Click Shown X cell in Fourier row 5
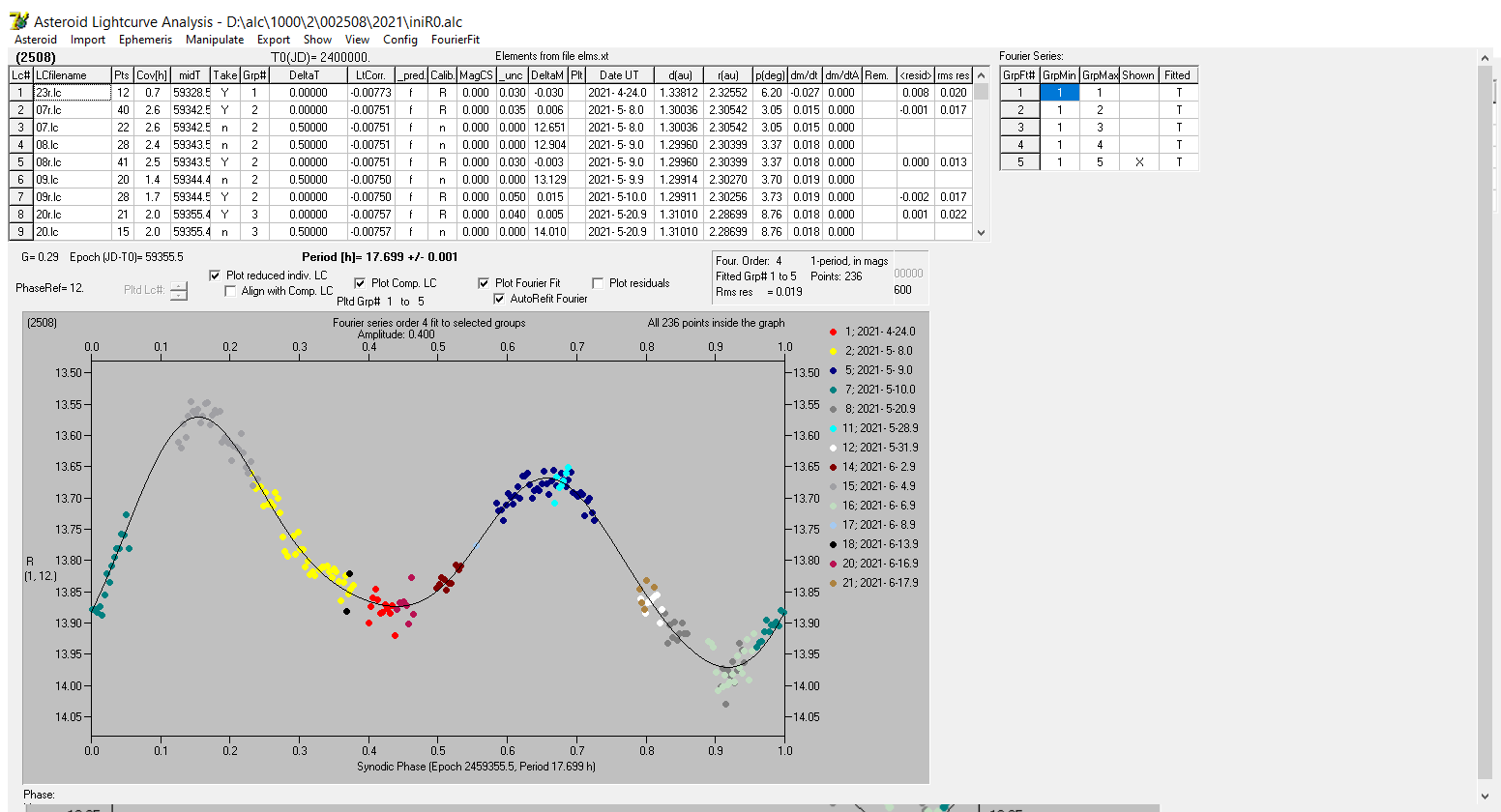 click(1138, 162)
